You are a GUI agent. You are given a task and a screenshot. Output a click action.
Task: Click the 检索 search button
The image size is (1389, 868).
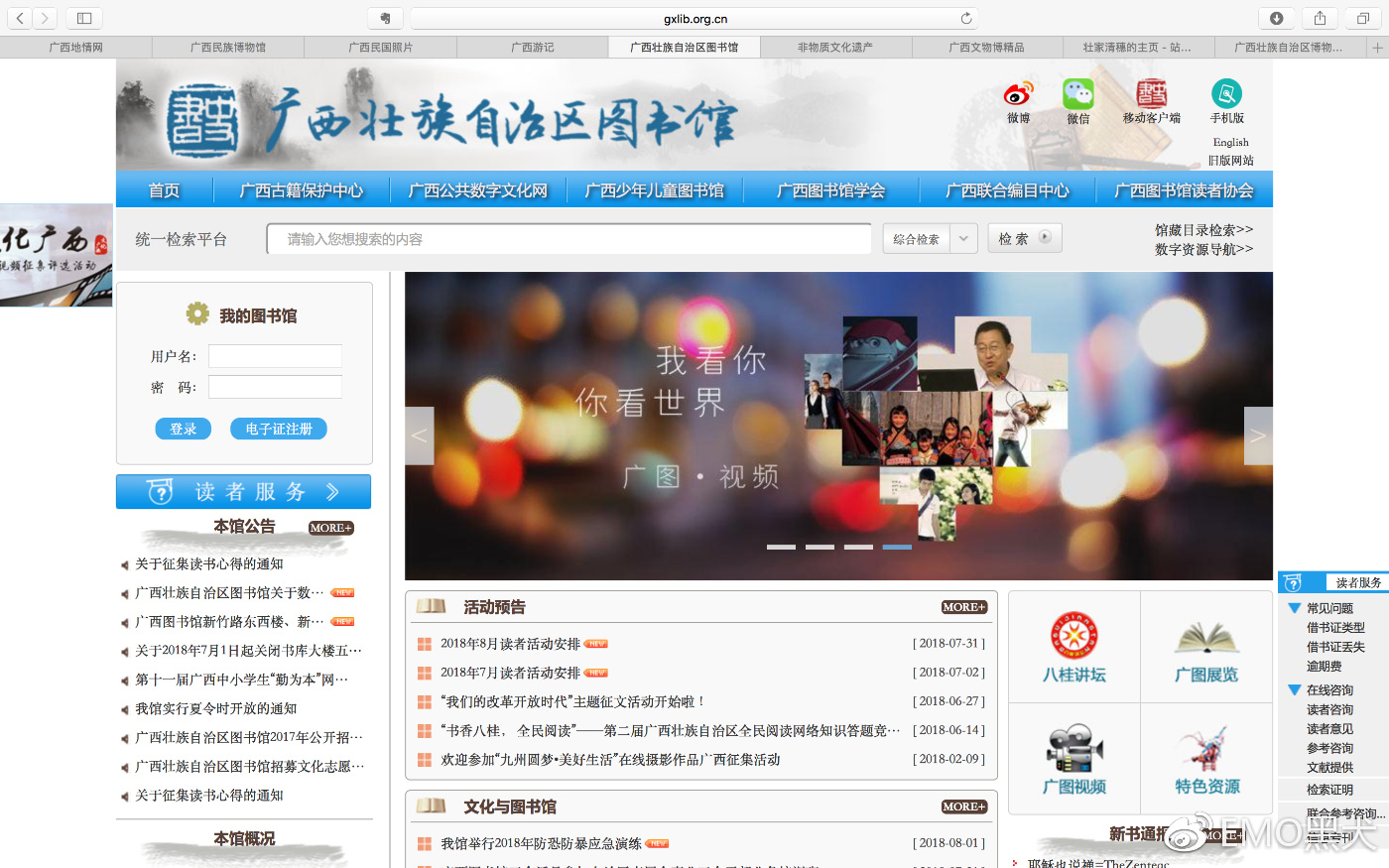pyautogui.click(x=1025, y=238)
